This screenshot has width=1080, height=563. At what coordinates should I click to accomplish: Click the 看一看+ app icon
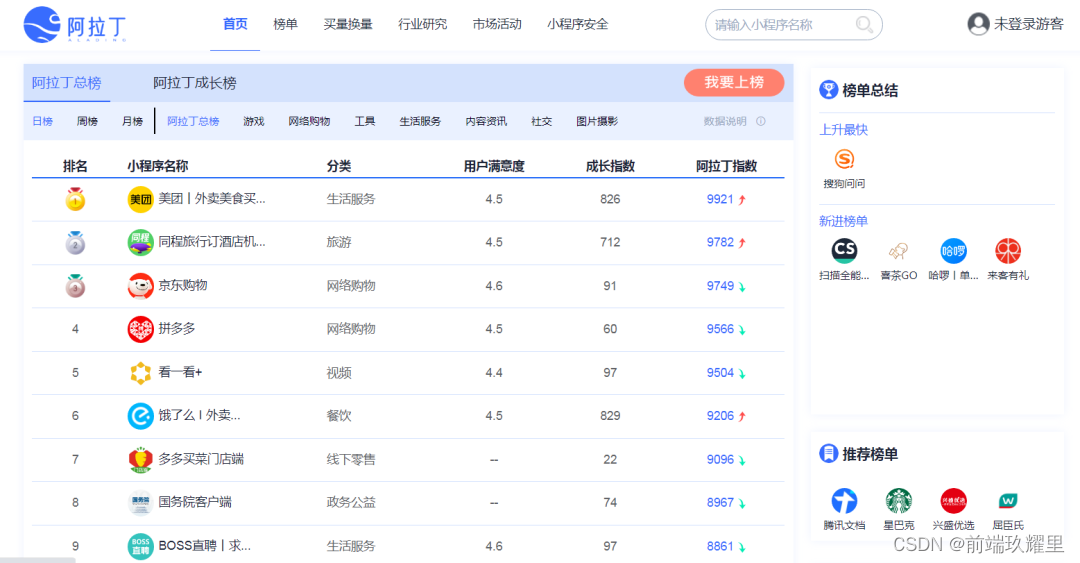point(141,373)
